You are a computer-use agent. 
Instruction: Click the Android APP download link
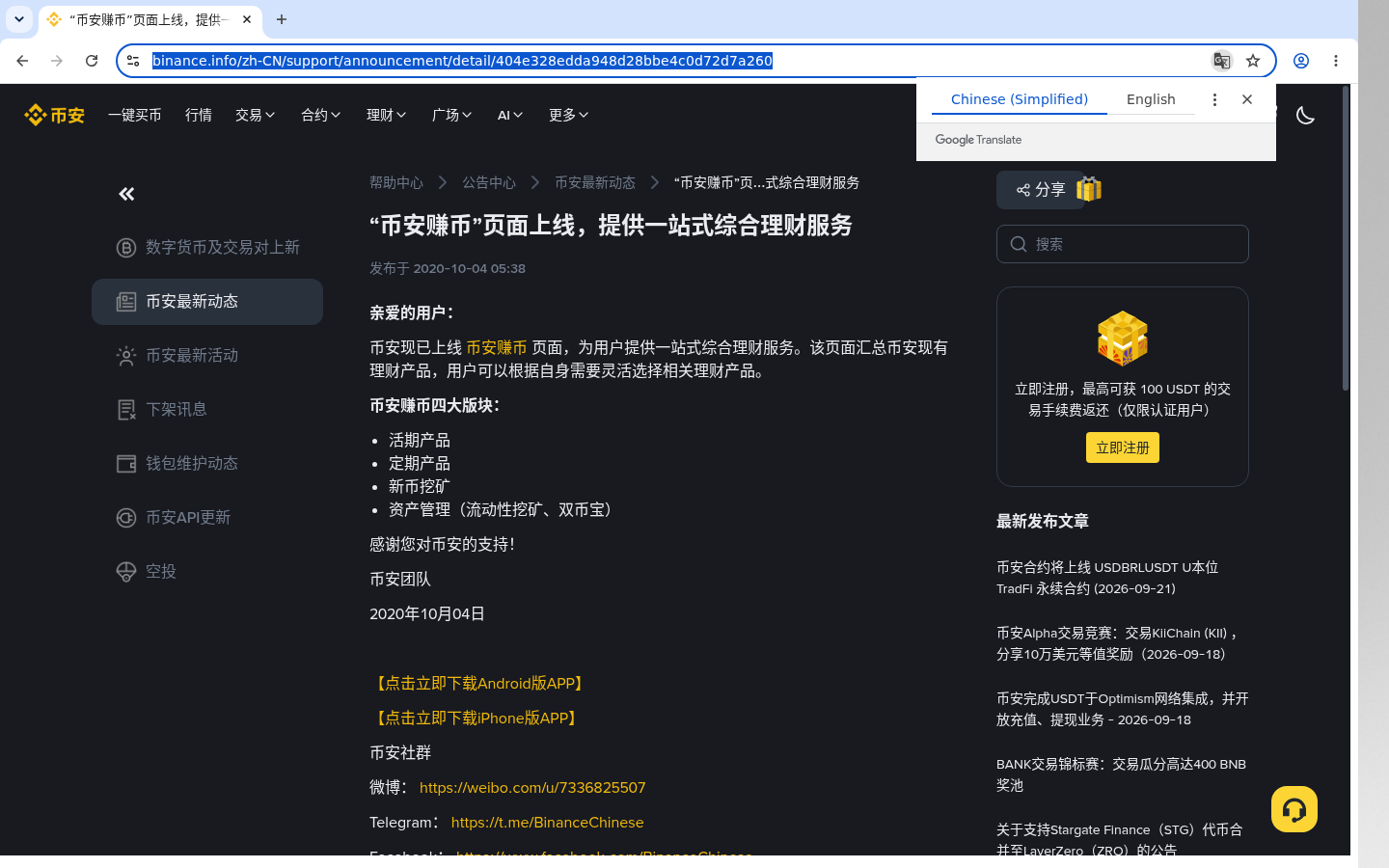(x=479, y=683)
